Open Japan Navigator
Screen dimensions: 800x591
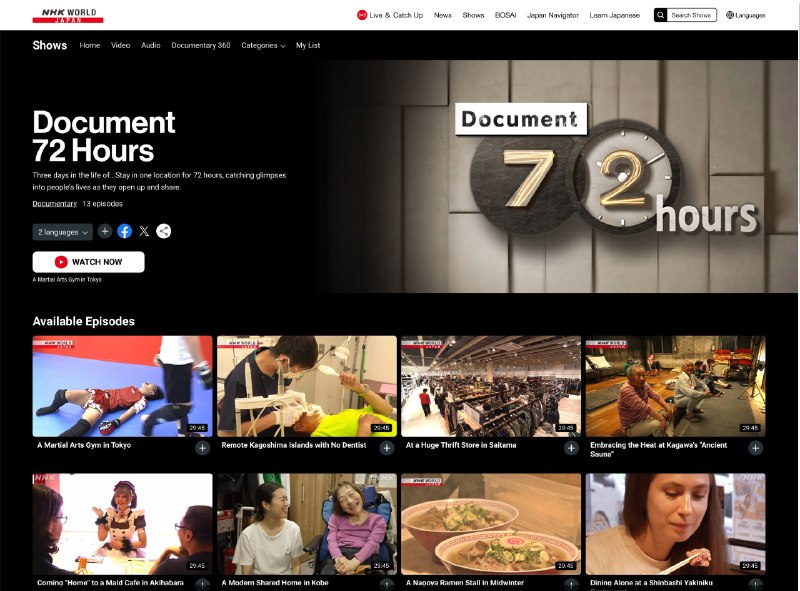pos(553,15)
